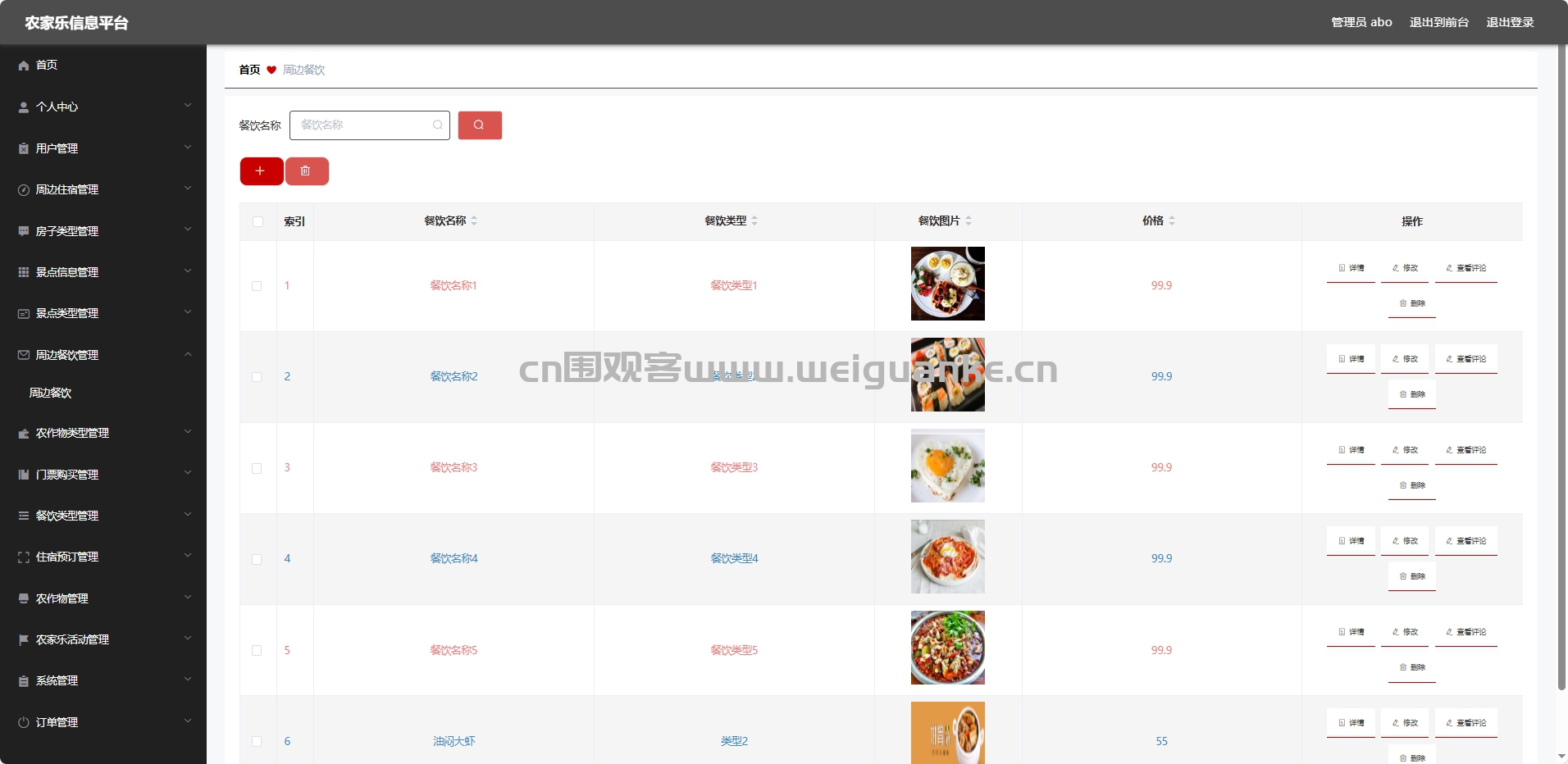Check the checkbox for 油焖大虾 row
This screenshot has width=1568, height=764.
coord(257,741)
